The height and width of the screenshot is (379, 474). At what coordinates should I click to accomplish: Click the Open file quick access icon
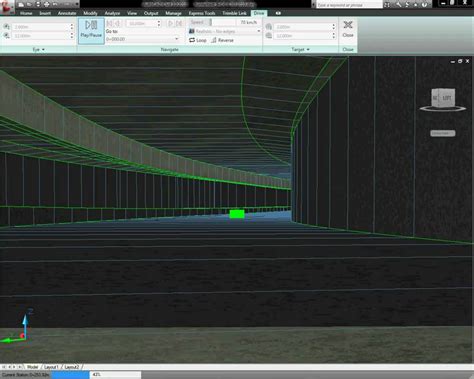(29, 4)
